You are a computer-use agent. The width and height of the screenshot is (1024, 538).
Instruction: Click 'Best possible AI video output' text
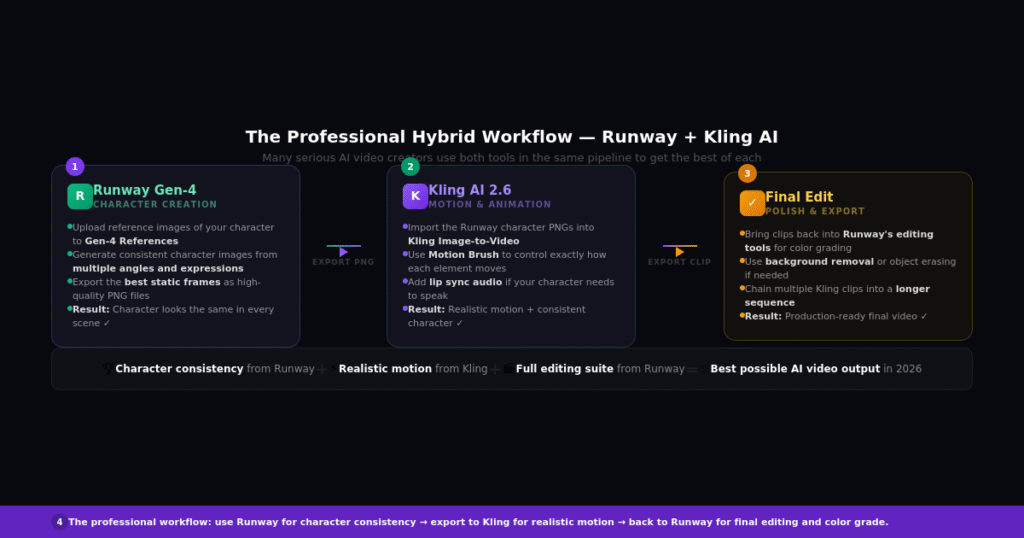click(795, 369)
